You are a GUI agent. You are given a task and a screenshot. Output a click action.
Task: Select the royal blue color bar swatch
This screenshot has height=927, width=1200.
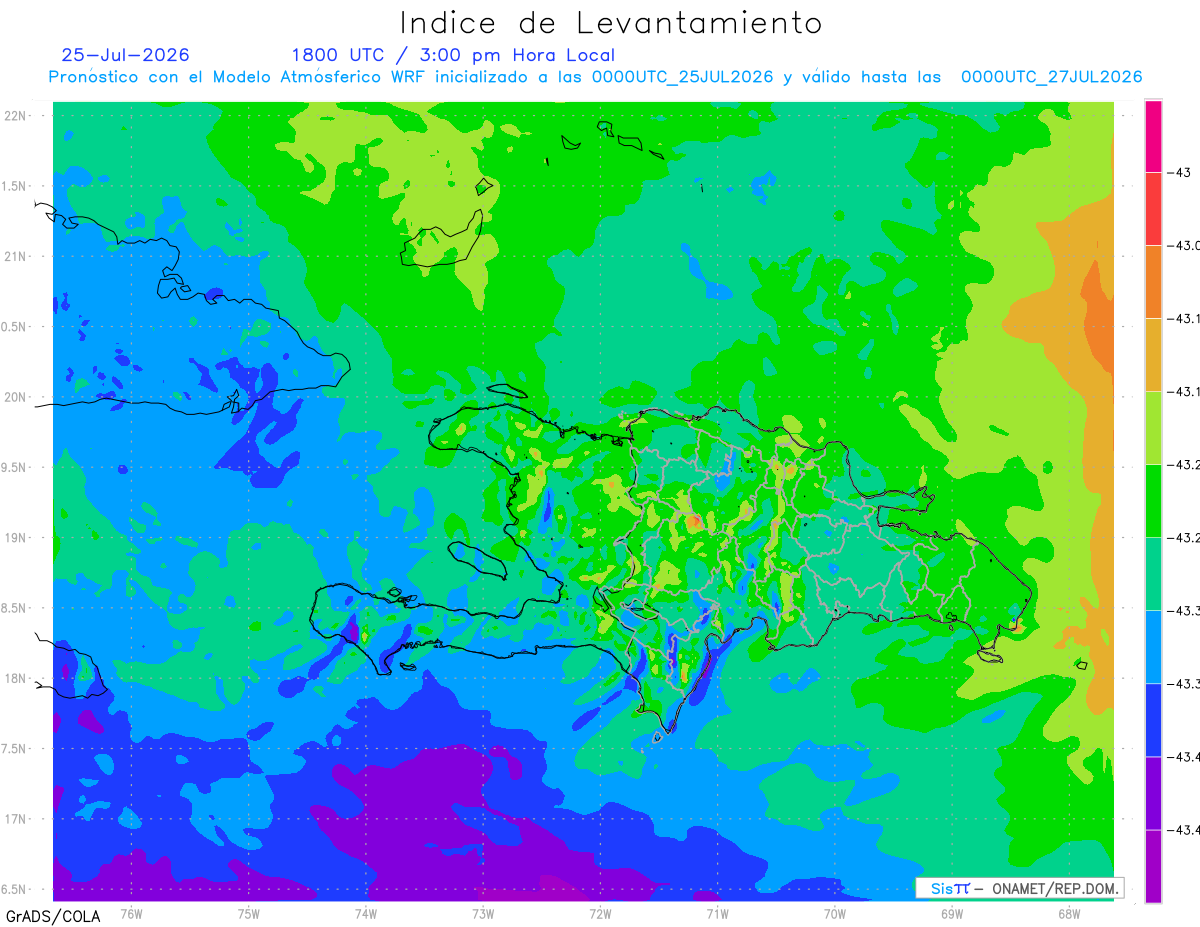[x=1153, y=720]
